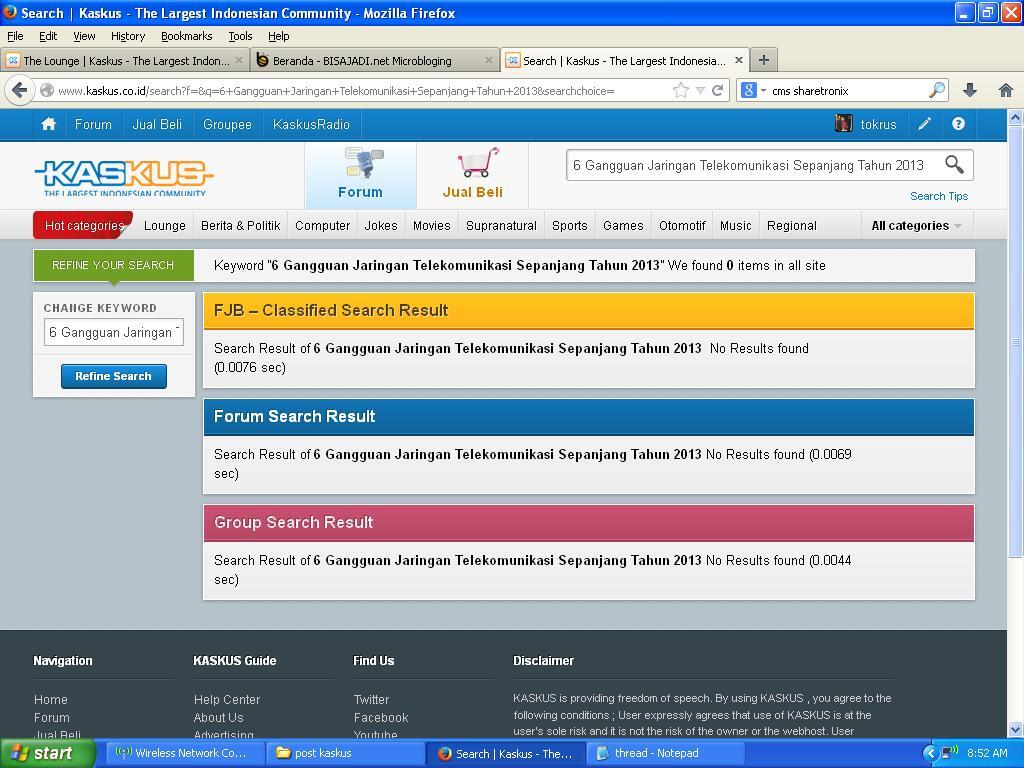Open the Supranatural category
The height and width of the screenshot is (768, 1024).
click(x=501, y=225)
